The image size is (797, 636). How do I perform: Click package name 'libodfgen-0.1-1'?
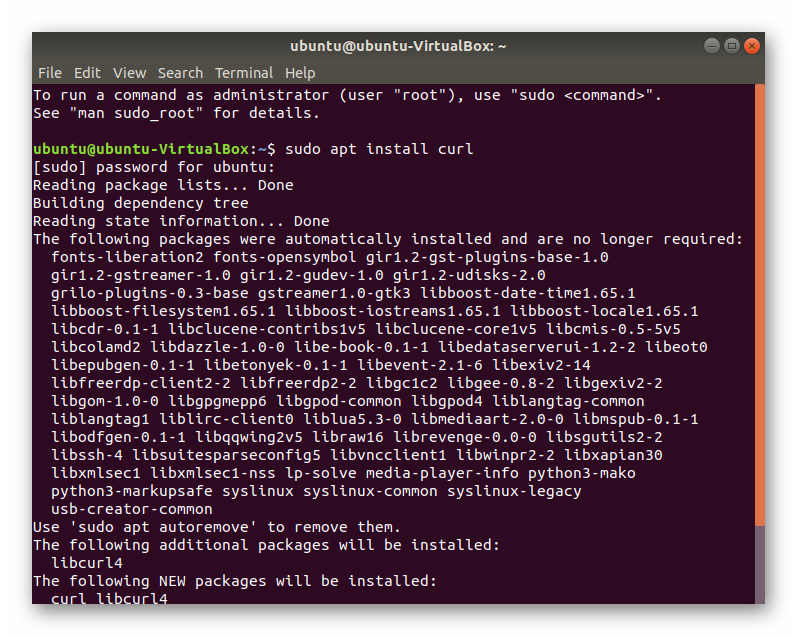point(118,437)
